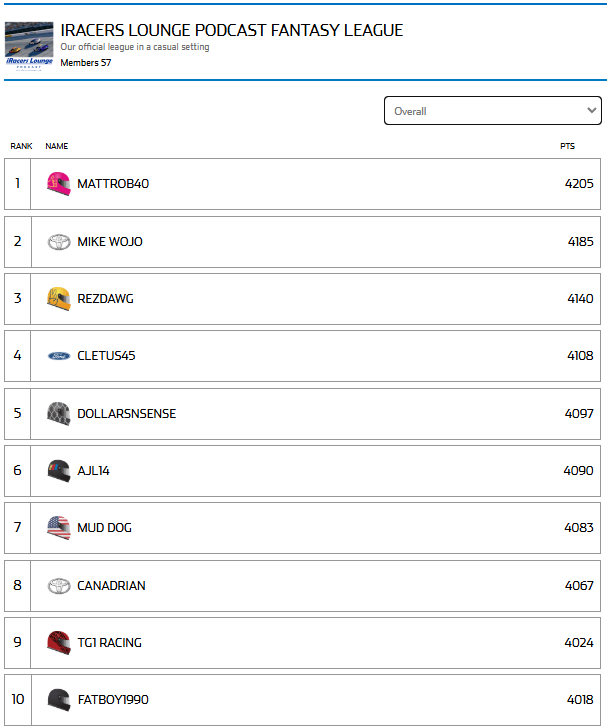Click MATTROB40's pink helmet icon
This screenshot has width=607, height=728.
click(59, 184)
